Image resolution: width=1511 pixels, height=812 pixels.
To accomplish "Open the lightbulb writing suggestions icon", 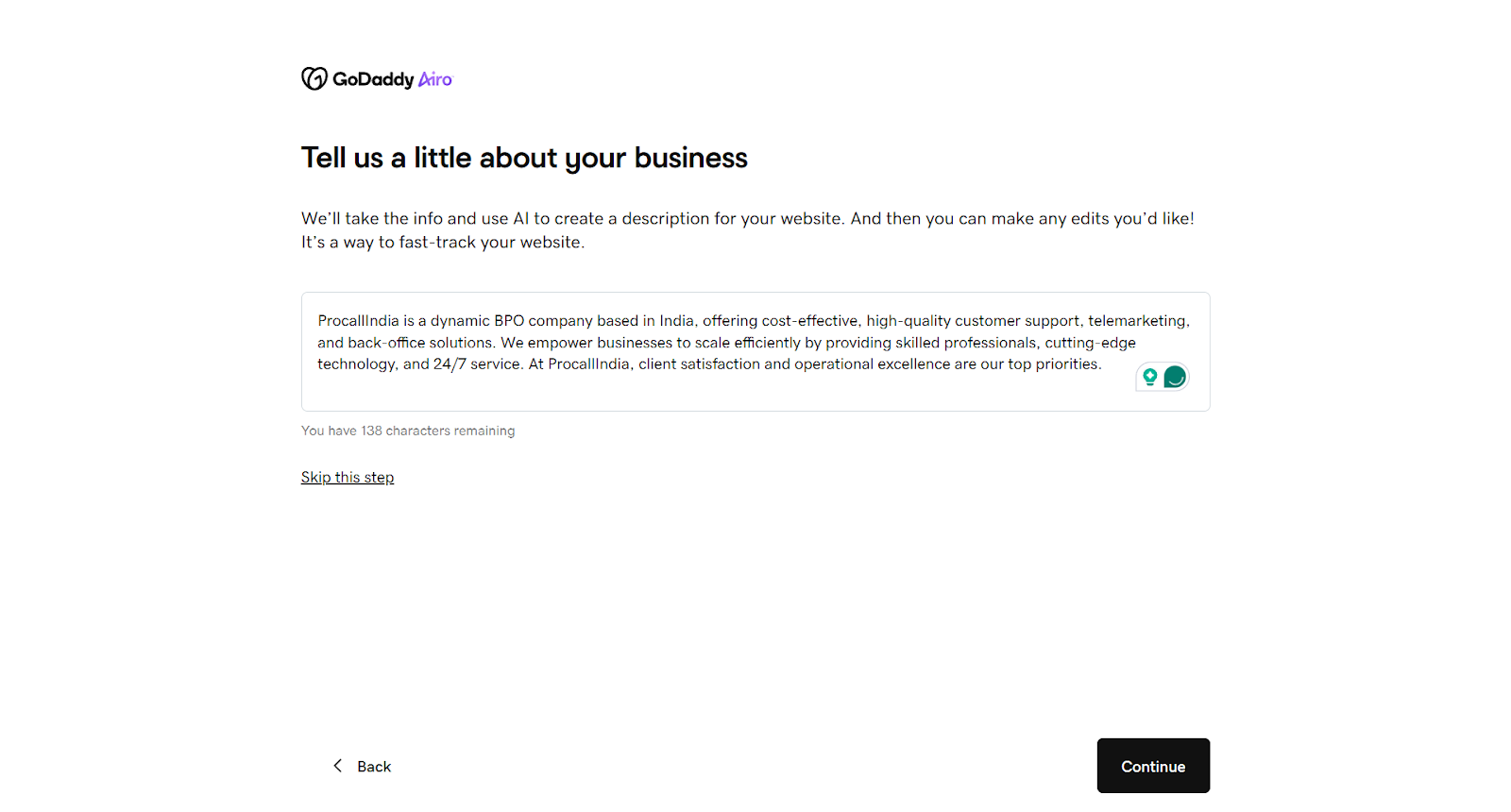I will click(1149, 378).
